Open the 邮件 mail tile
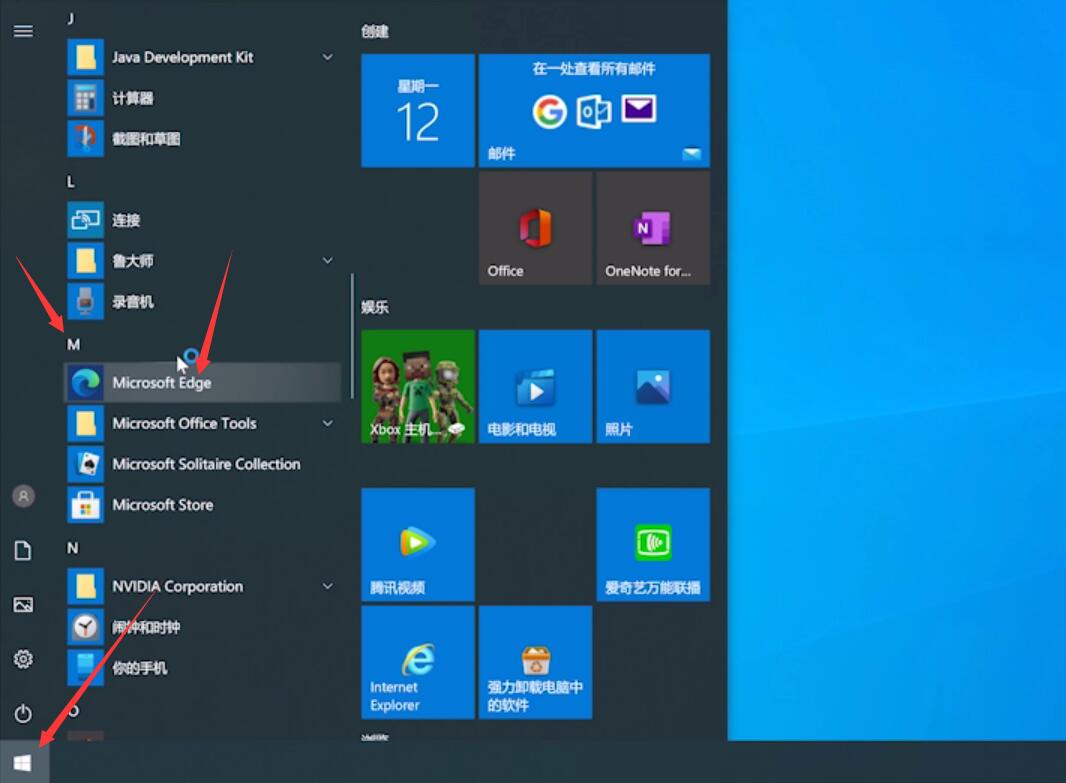The image size is (1066, 783). (594, 111)
